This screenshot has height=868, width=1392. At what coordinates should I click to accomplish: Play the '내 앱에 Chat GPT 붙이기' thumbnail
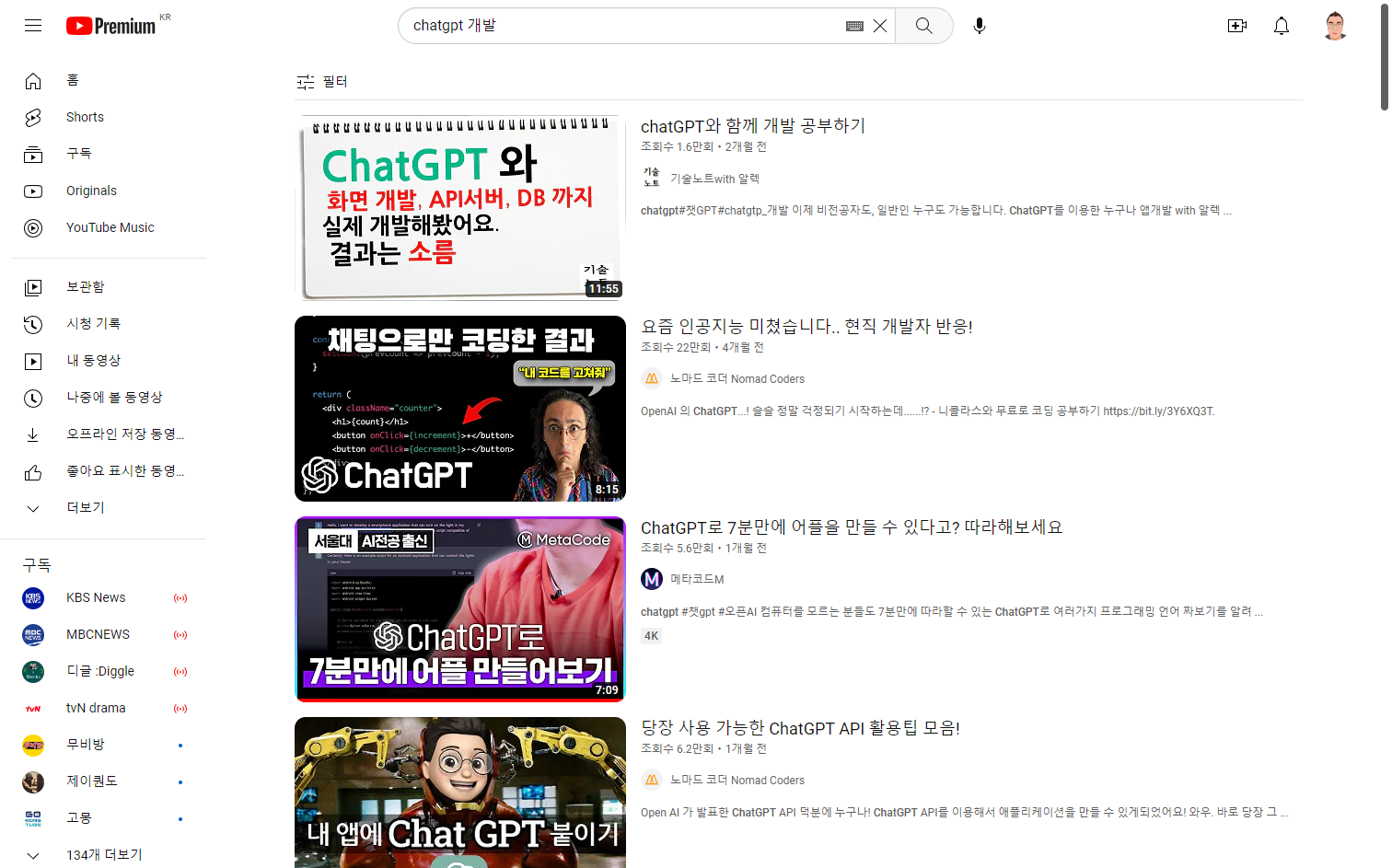[460, 793]
